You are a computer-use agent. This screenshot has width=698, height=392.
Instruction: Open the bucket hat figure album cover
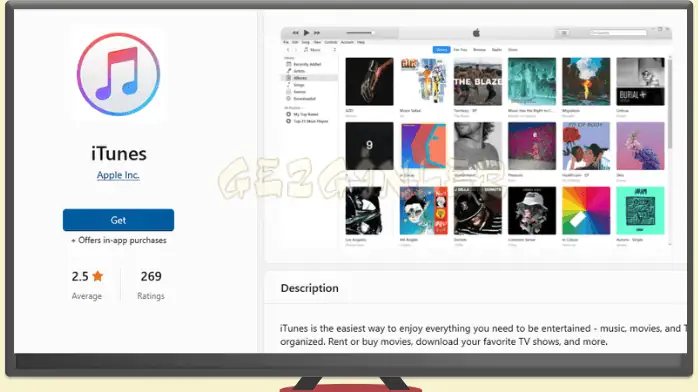(x=532, y=210)
